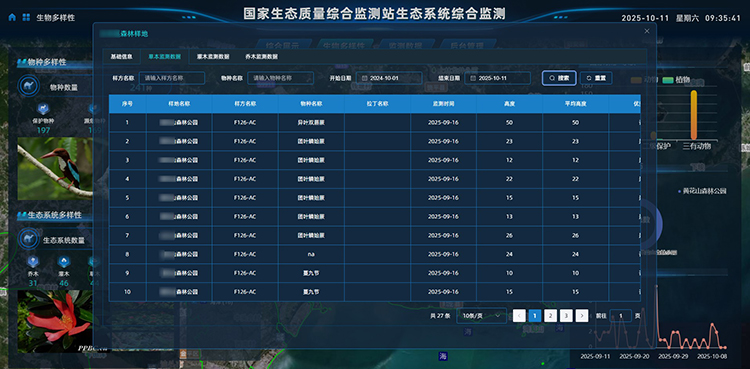The image size is (750, 369).
Task: Click the 灌木 hexagon icon
Action: pos(64,261)
